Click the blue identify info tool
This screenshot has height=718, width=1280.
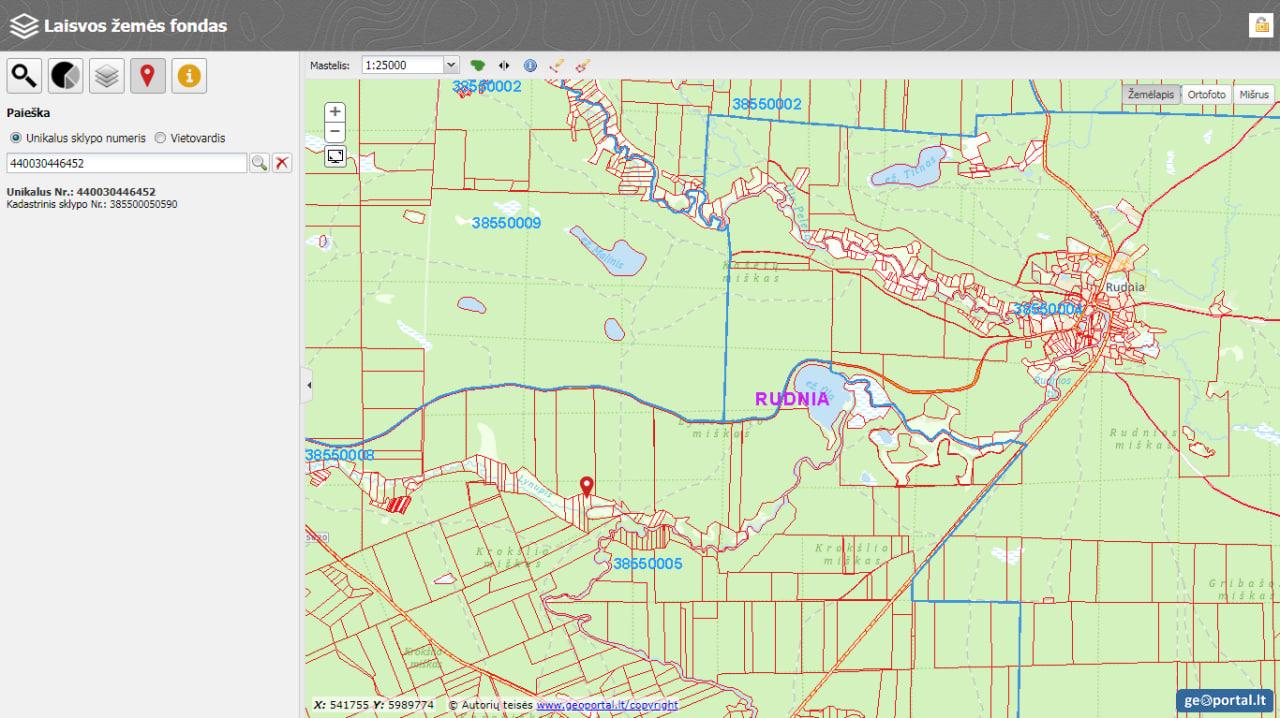530,65
